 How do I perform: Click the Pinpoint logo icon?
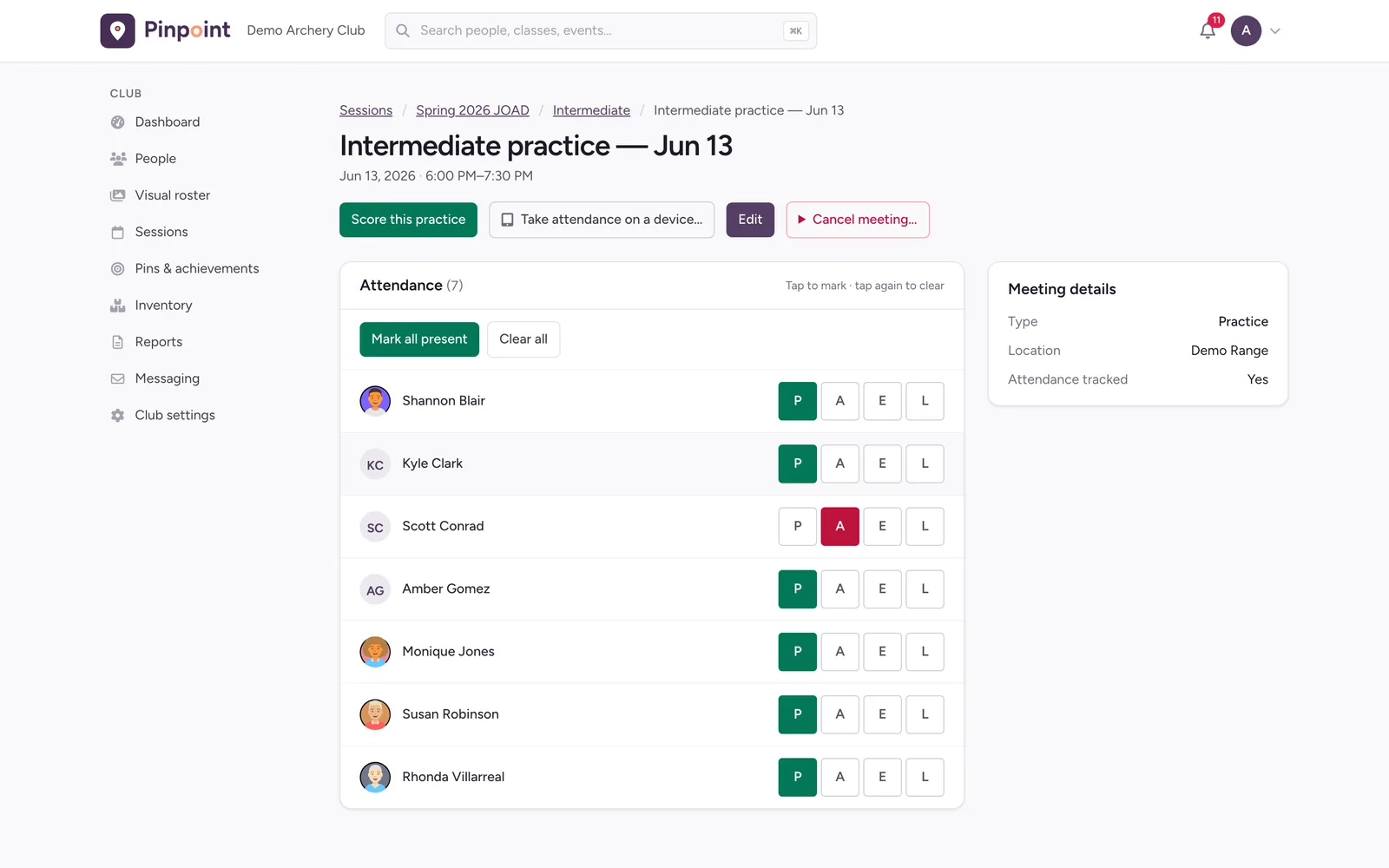[117, 30]
